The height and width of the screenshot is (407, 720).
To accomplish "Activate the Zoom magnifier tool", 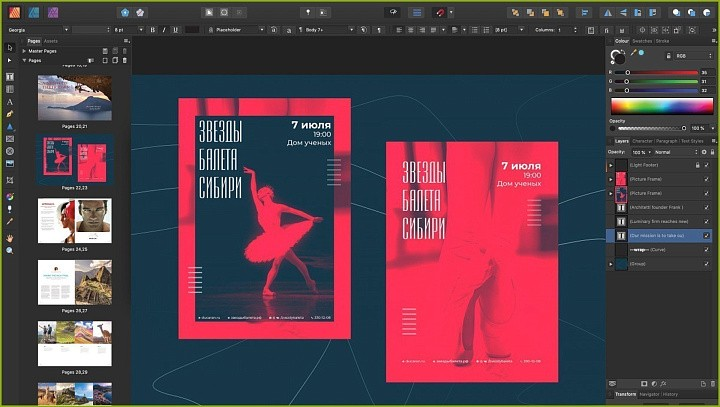I will click(10, 250).
